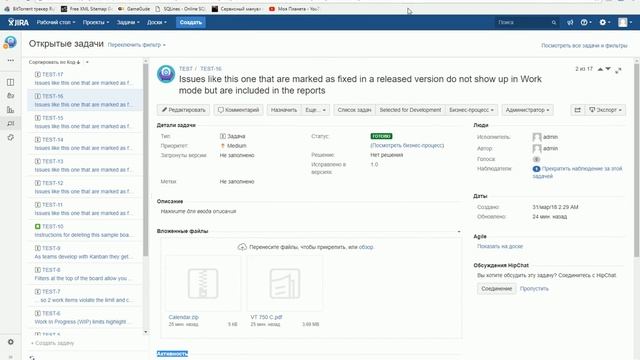This screenshot has width=640, height=360.
Task: Click the Список задач transition button
Action: [354, 110]
